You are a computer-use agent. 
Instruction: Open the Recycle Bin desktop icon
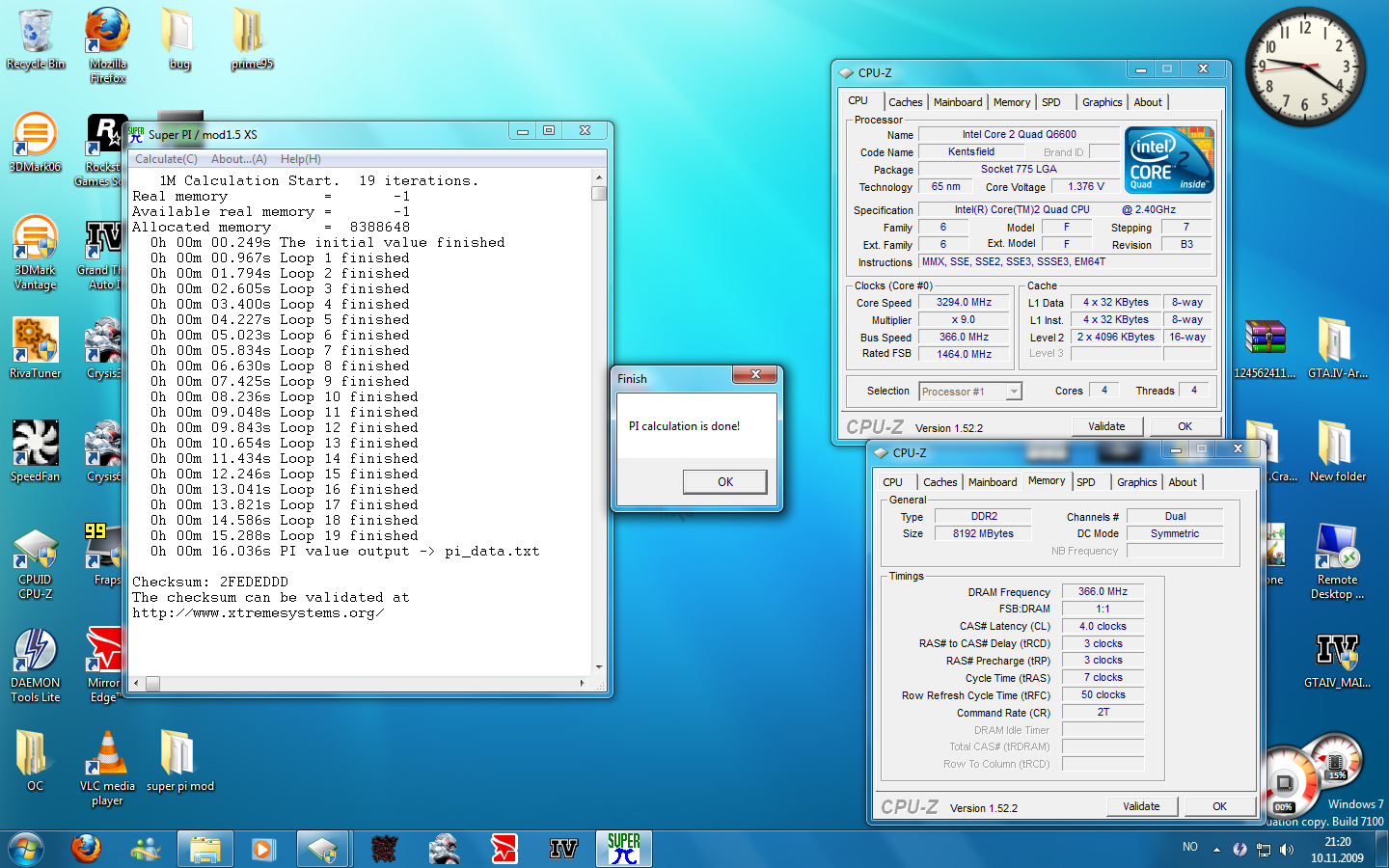(36, 39)
